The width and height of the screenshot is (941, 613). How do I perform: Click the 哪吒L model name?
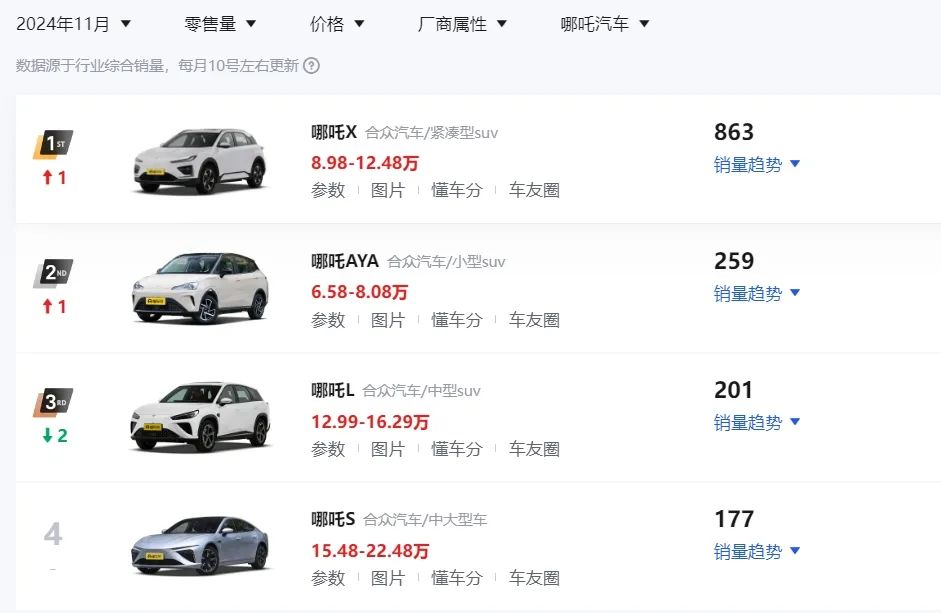[333, 390]
